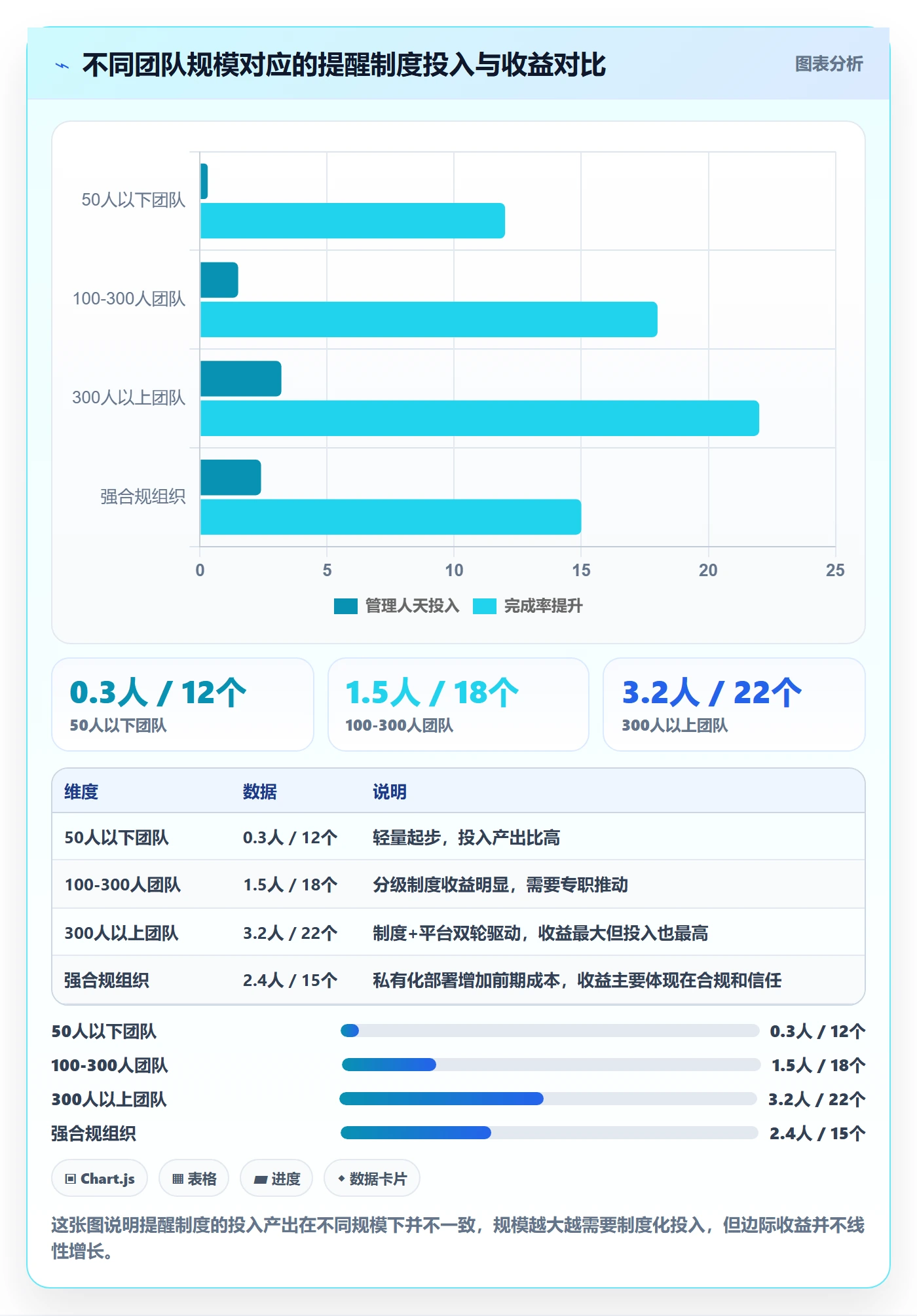This screenshot has height=1316, width=917.
Task: Click the 管理人天投入 bar for 强合规组织
Action: (x=231, y=477)
